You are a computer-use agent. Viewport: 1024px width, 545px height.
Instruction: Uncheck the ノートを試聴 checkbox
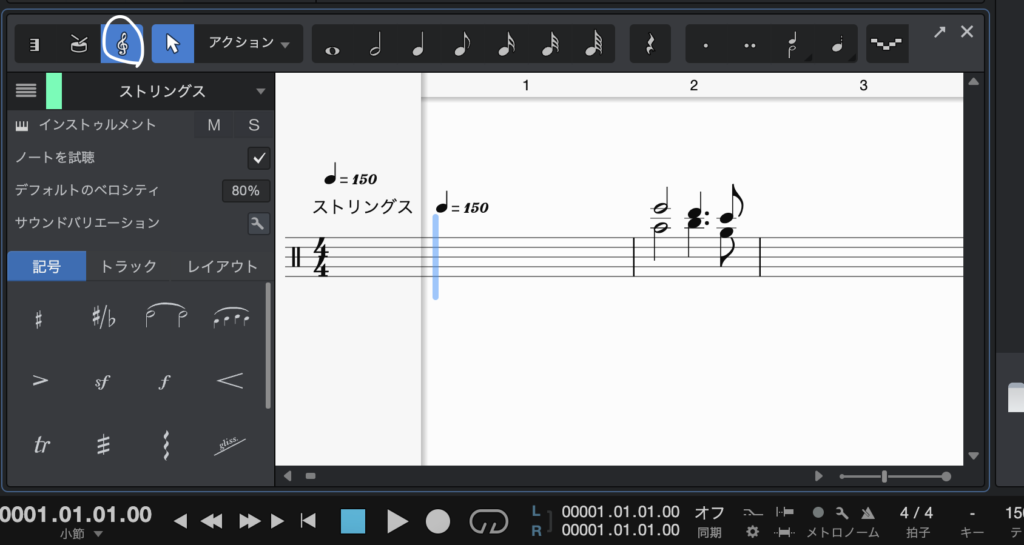[259, 158]
